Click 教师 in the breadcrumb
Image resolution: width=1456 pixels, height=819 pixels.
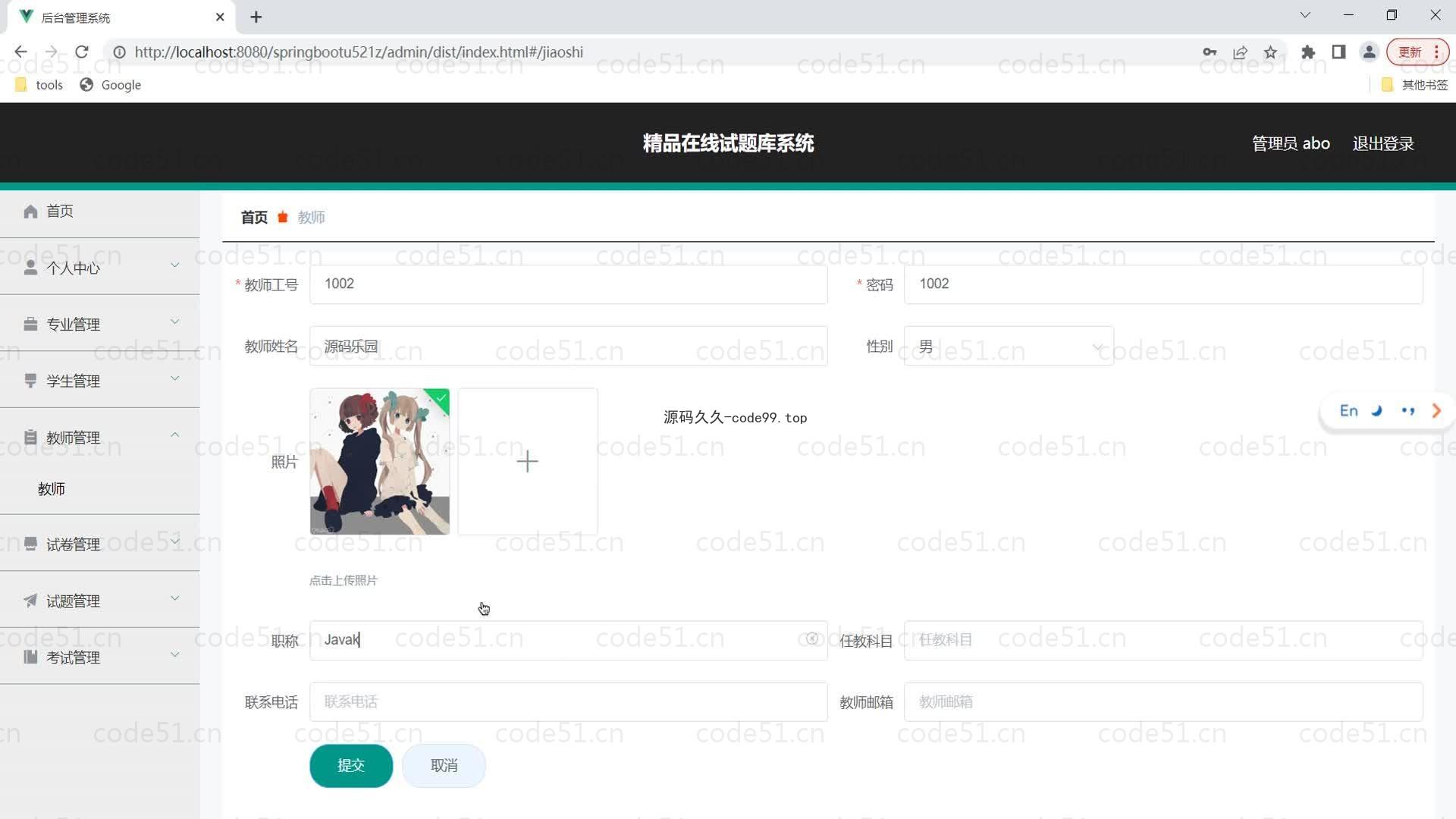pyautogui.click(x=311, y=218)
